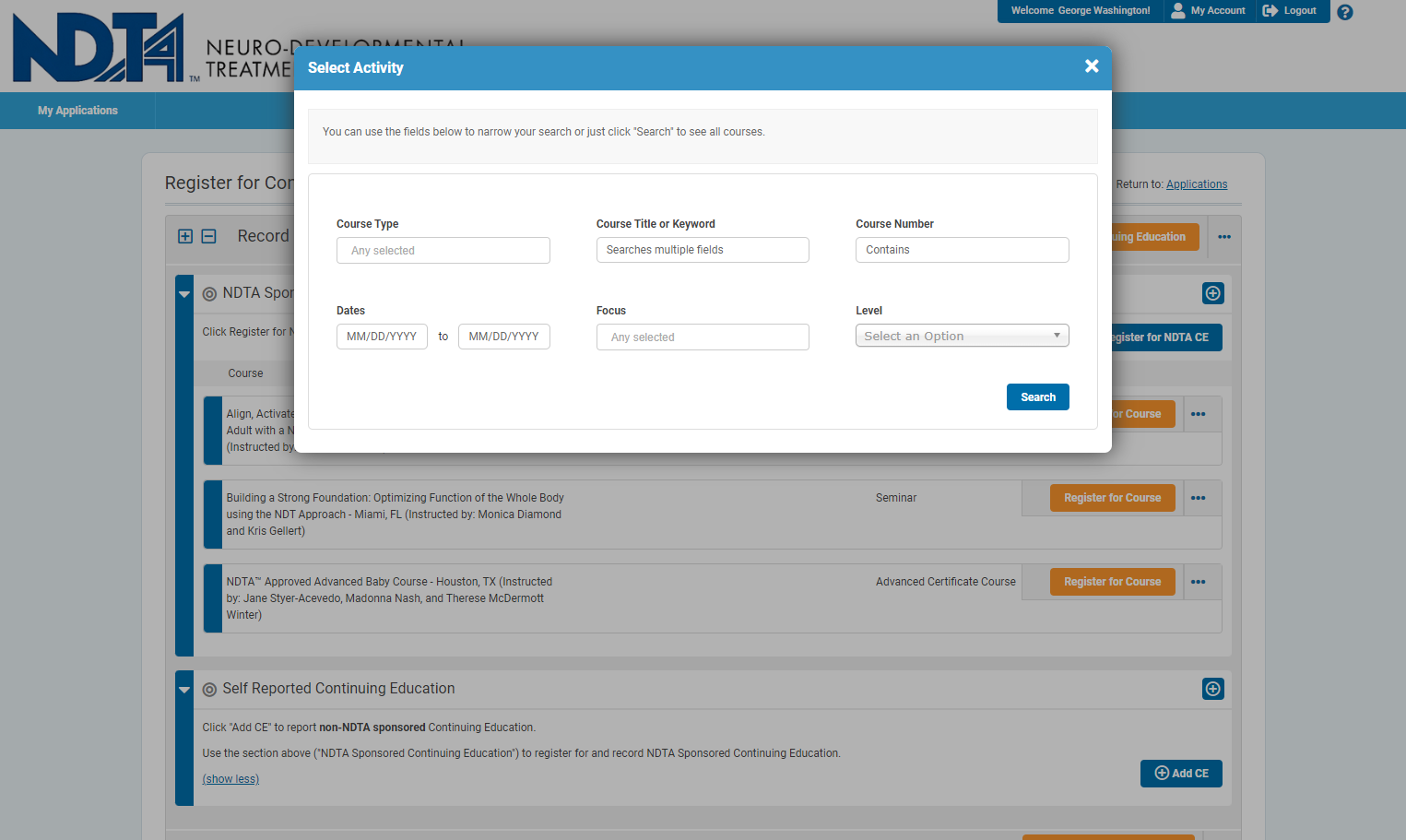Screen dimensions: 1406x840
Task: Click the end date field
Action: pyautogui.click(x=504, y=337)
